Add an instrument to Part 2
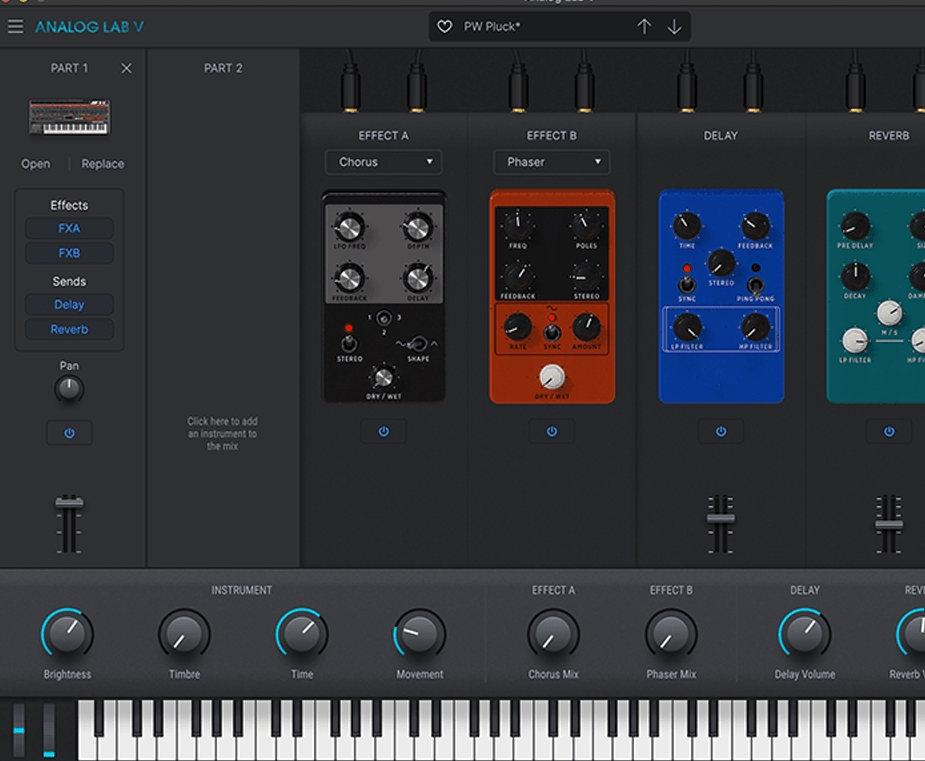 click(222, 434)
